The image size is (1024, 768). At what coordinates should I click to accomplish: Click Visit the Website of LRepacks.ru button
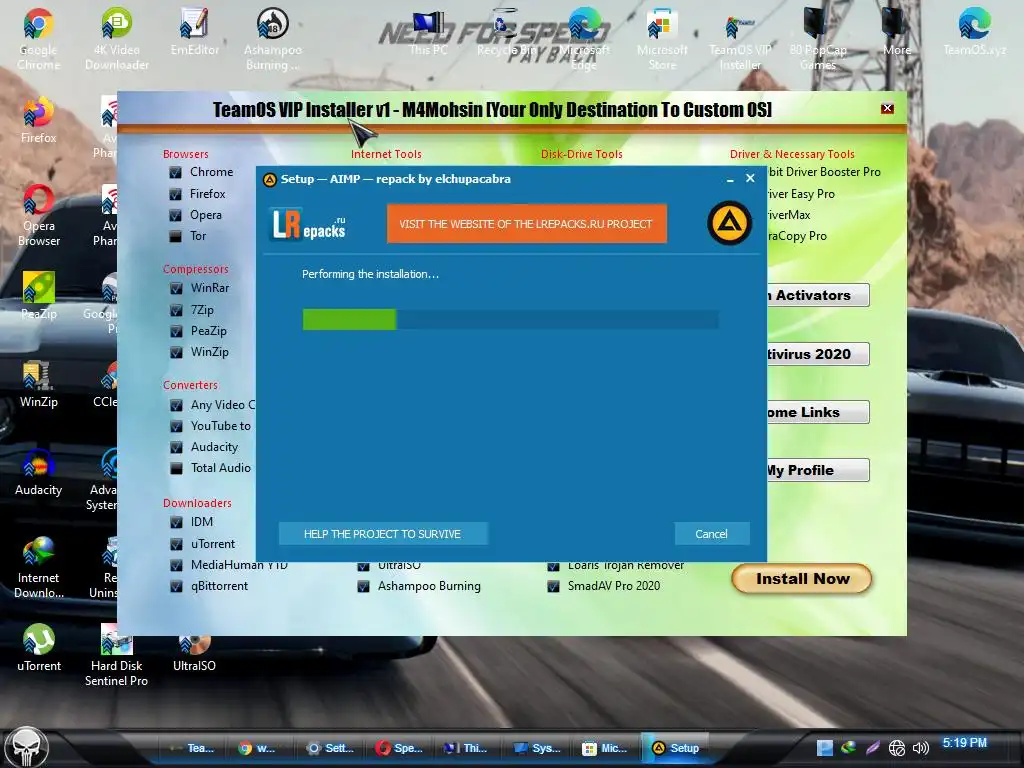(x=526, y=223)
